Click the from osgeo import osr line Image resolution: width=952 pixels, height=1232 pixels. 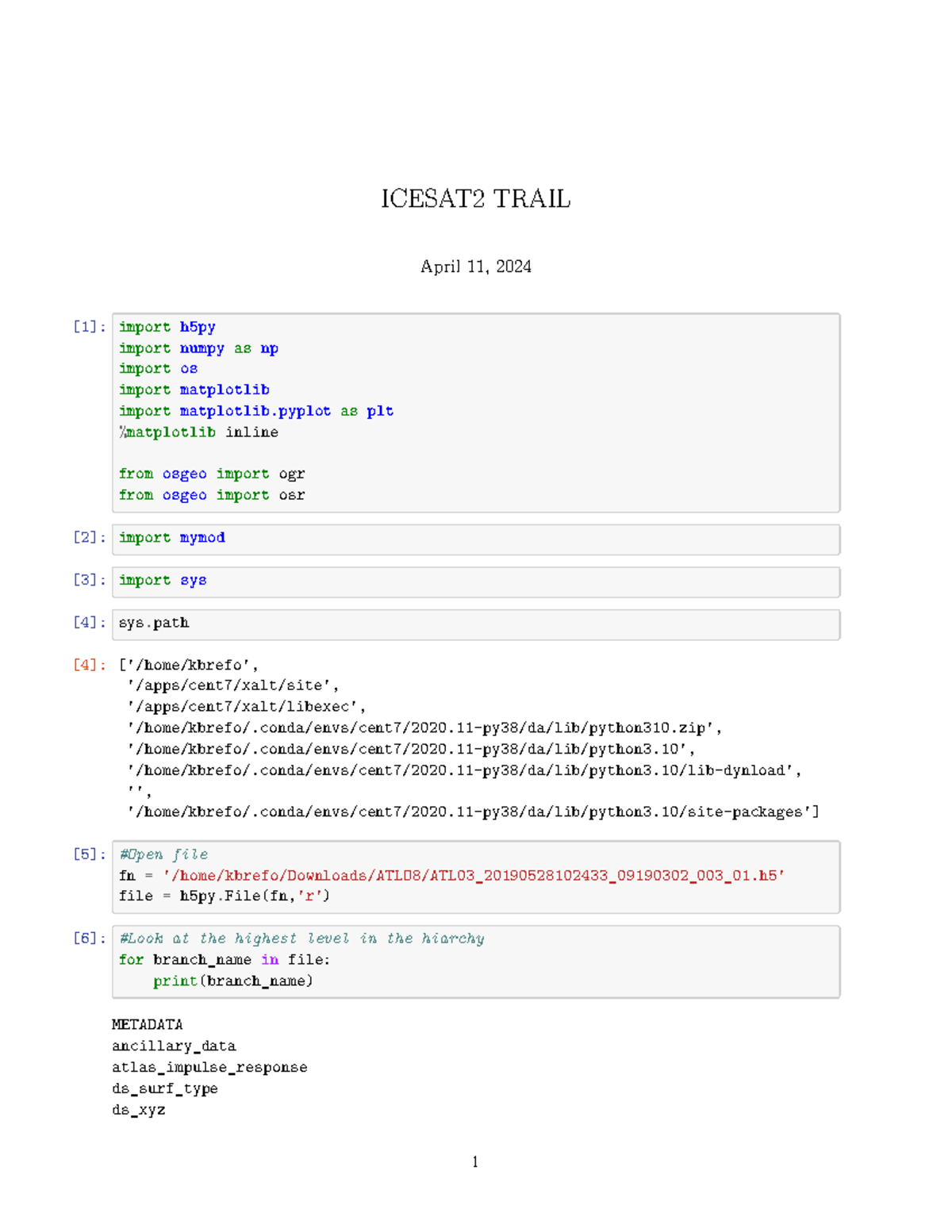click(212, 495)
